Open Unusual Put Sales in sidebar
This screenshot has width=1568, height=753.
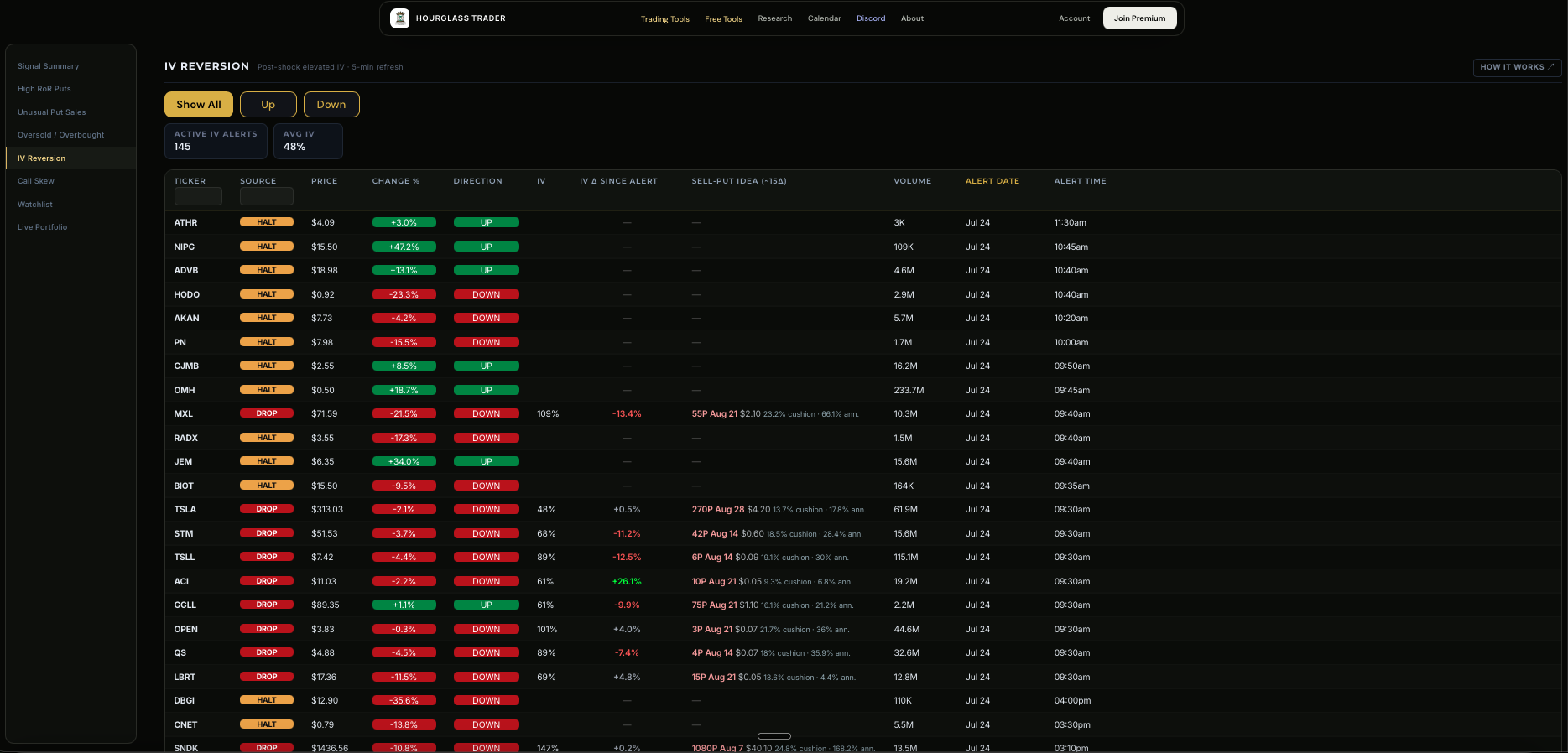point(52,112)
